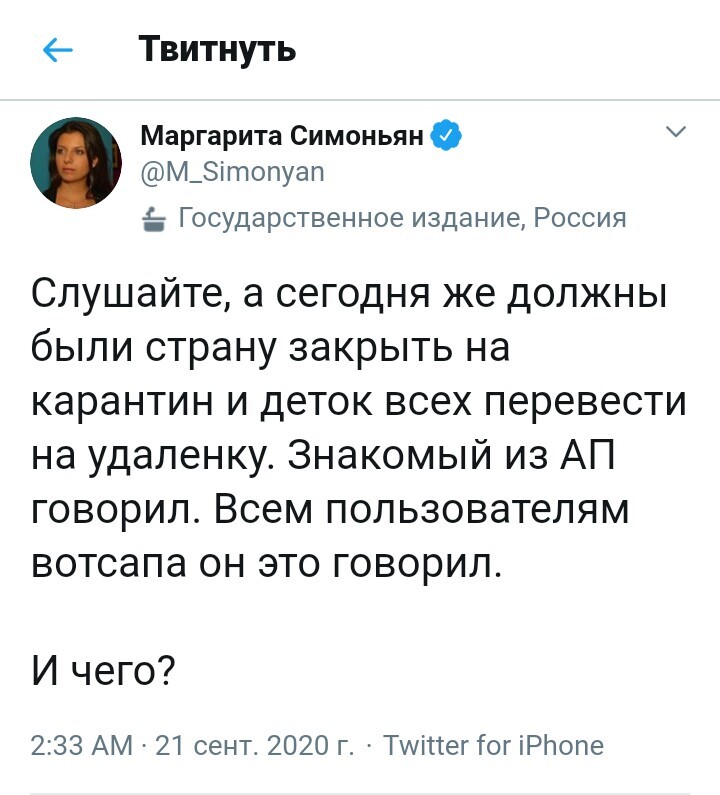Image resolution: width=720 pixels, height=795 pixels.
Task: Click the state-media podium icon
Action: click(x=153, y=219)
